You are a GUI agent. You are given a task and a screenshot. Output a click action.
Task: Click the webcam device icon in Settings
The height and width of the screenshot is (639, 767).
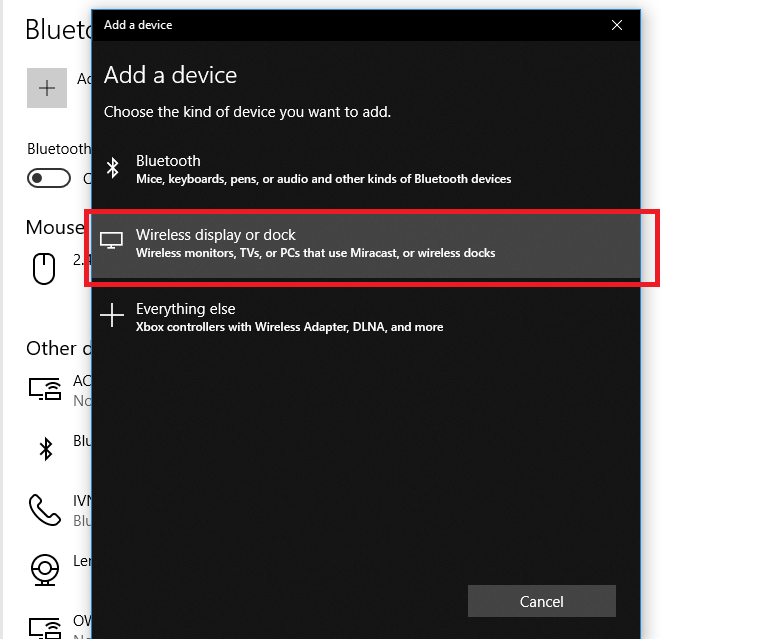[x=45, y=570]
